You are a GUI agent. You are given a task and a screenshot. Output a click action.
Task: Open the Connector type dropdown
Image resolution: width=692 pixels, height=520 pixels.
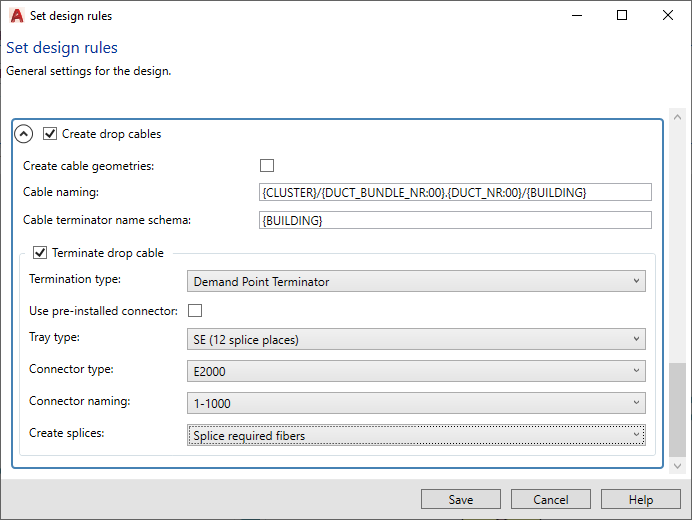tap(416, 371)
